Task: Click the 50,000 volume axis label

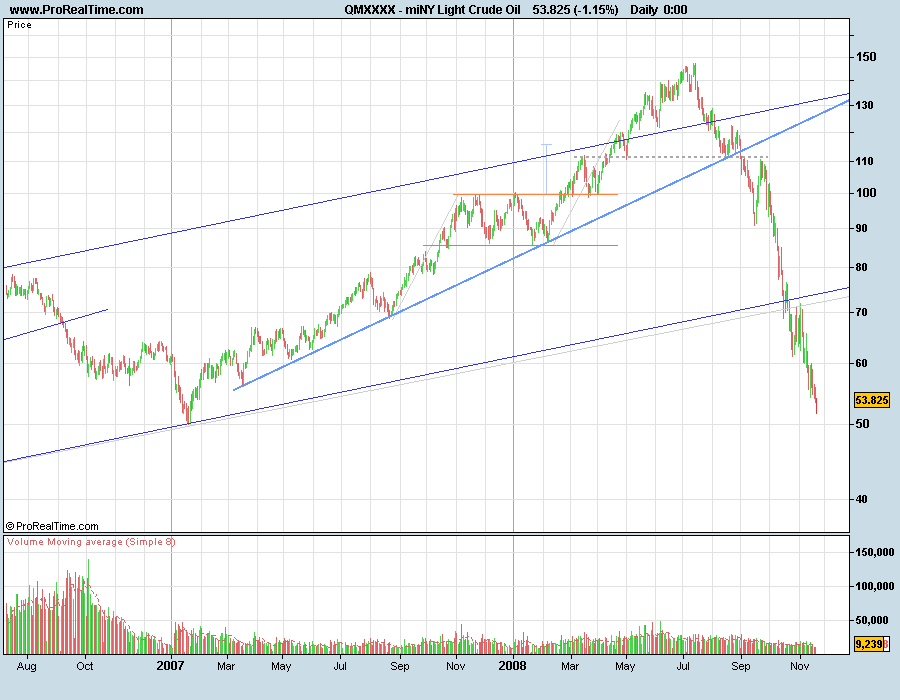Action: click(872, 620)
